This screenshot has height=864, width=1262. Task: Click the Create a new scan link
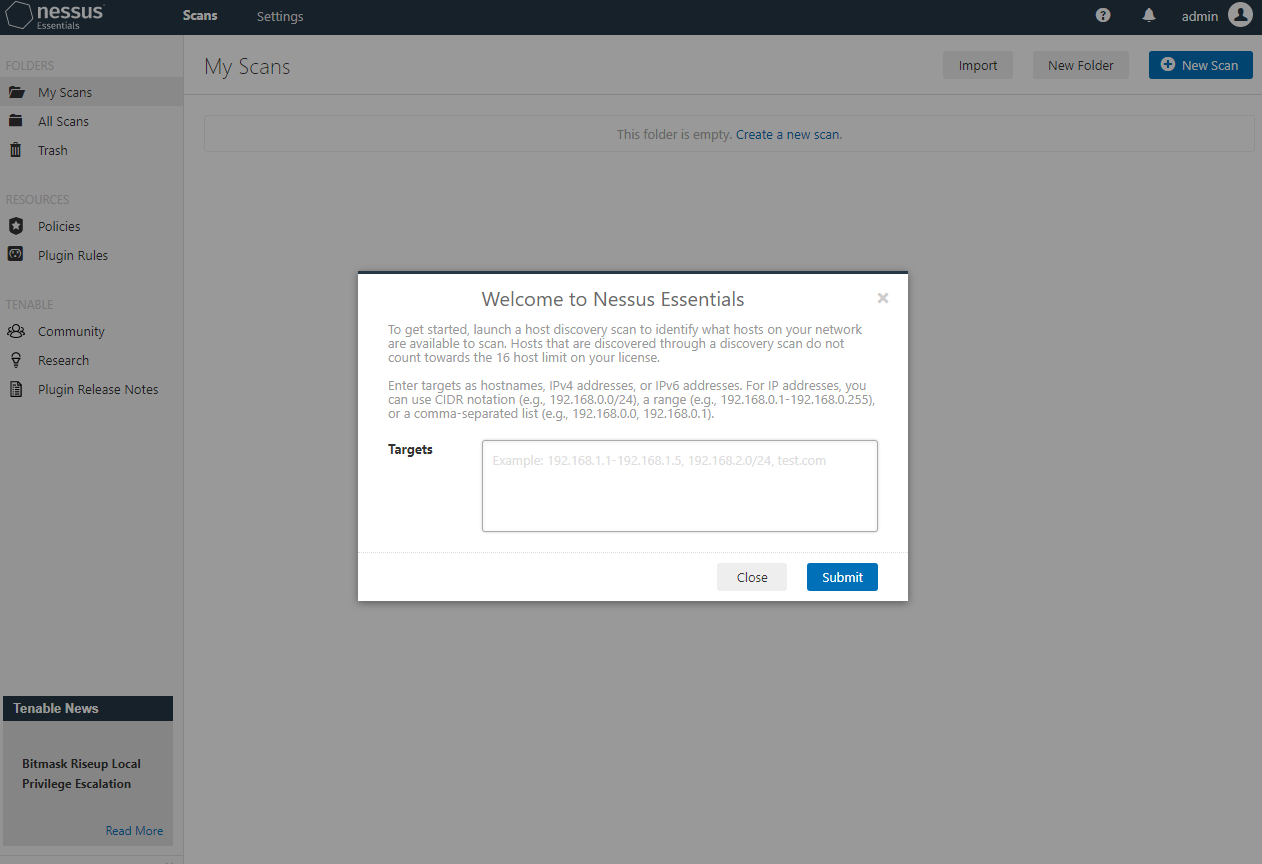tap(788, 134)
